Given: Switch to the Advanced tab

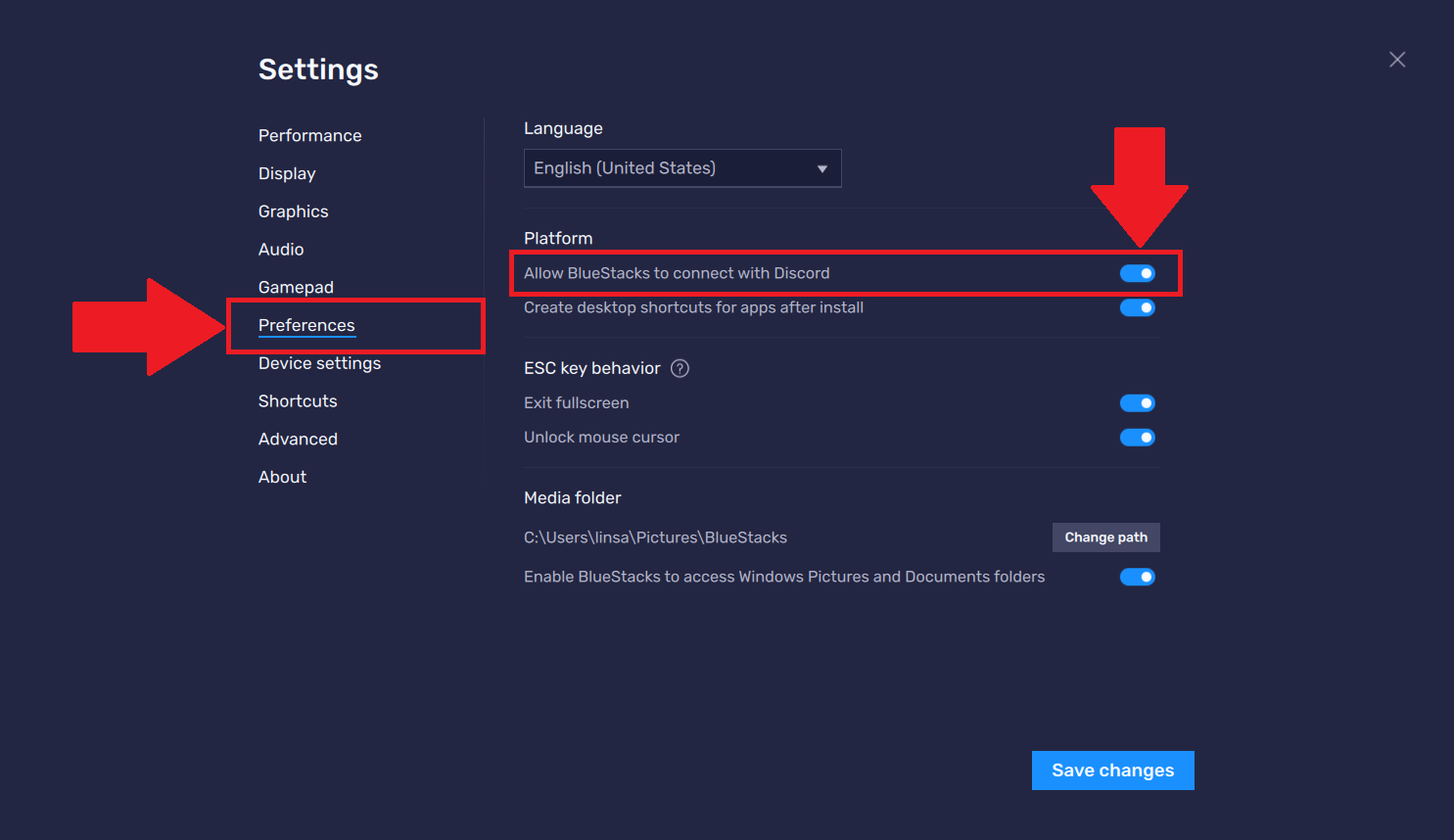Looking at the screenshot, I should 298,440.
